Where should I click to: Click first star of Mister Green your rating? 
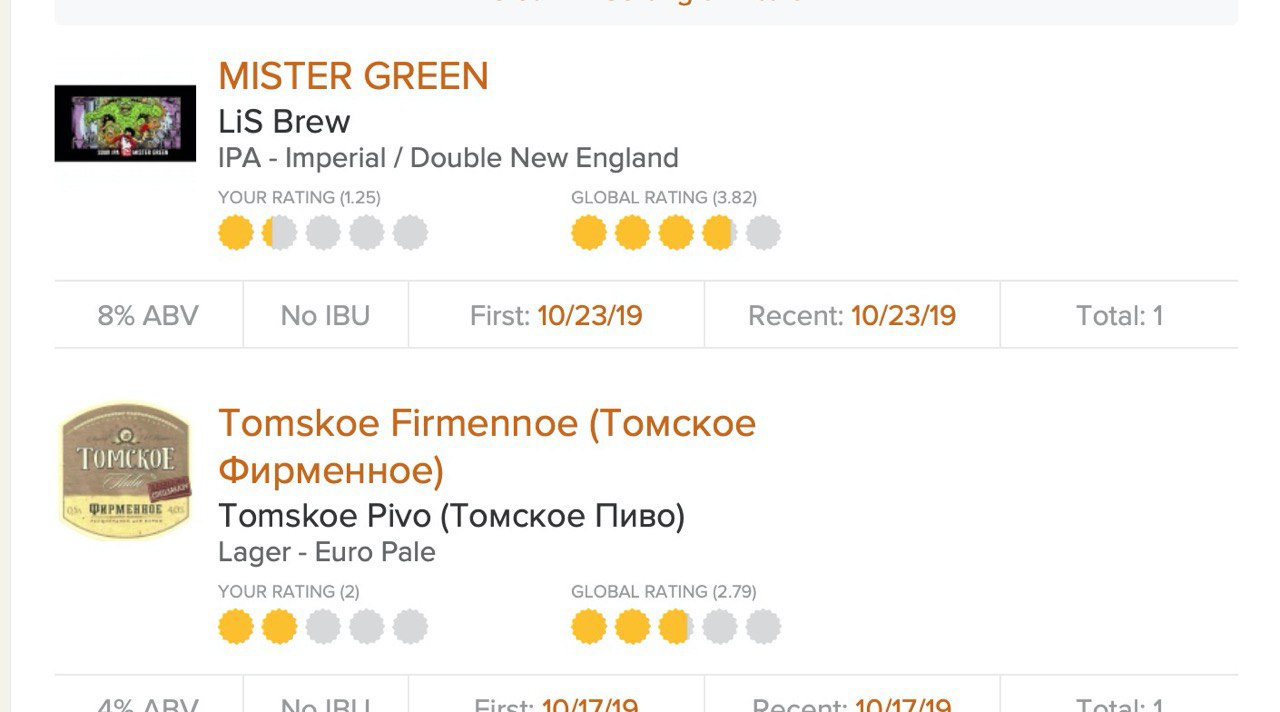click(236, 233)
